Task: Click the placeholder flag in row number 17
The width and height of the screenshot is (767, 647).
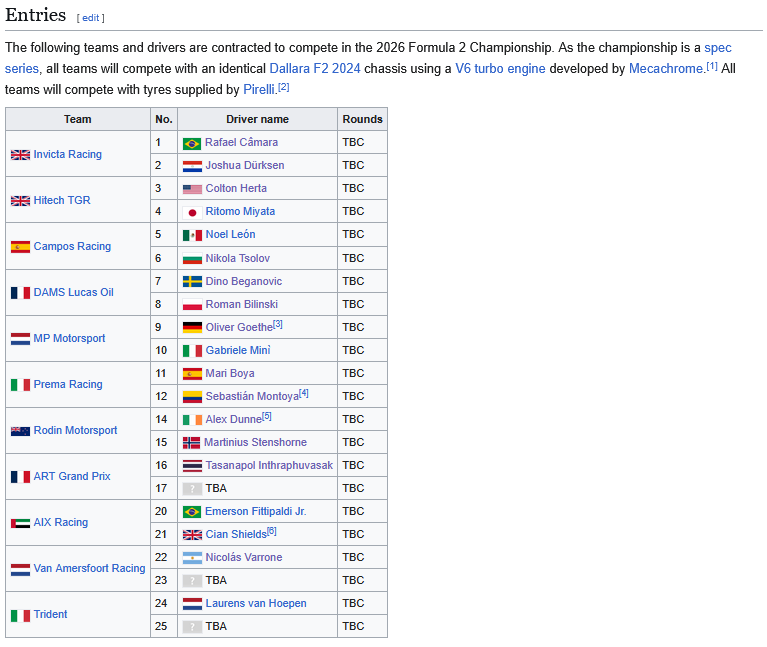Action: (x=192, y=489)
